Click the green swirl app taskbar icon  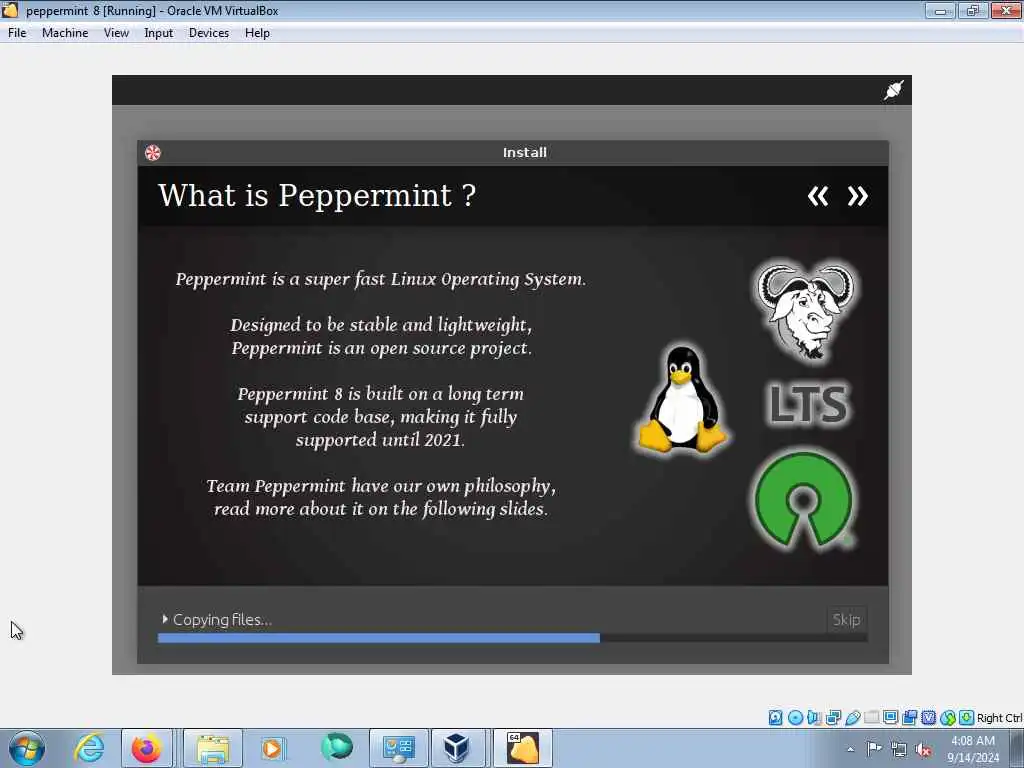pos(337,747)
